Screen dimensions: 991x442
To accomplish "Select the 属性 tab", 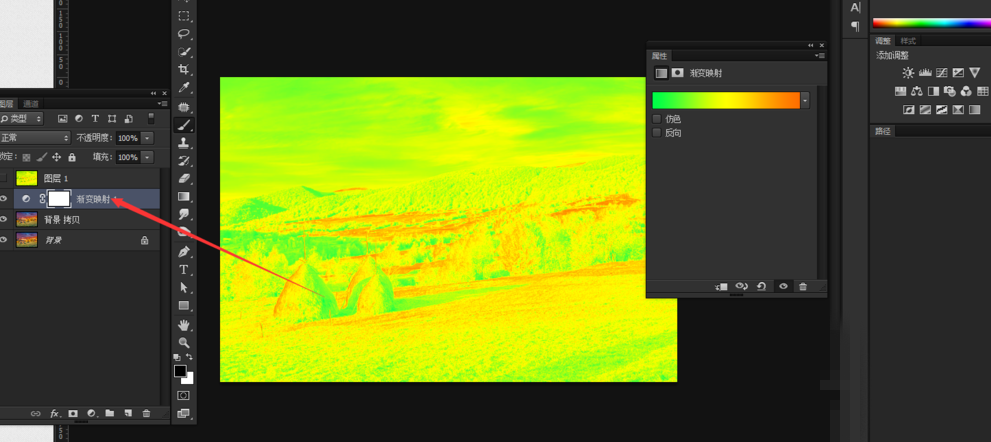I will click(x=659, y=56).
